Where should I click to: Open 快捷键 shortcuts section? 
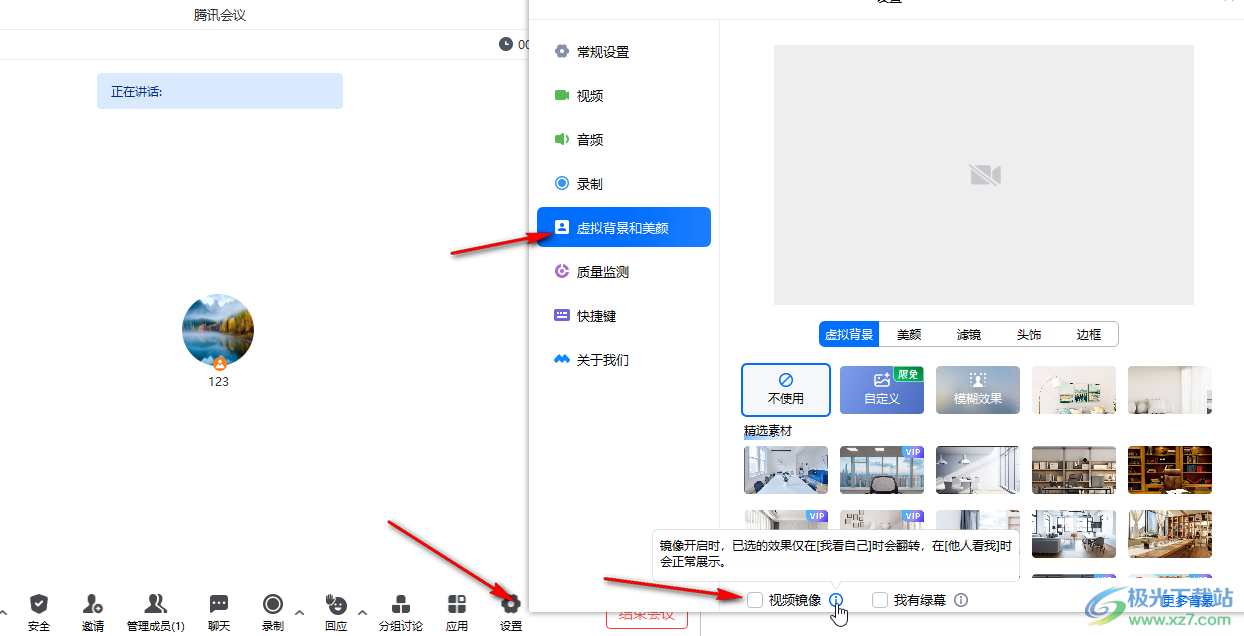click(624, 316)
